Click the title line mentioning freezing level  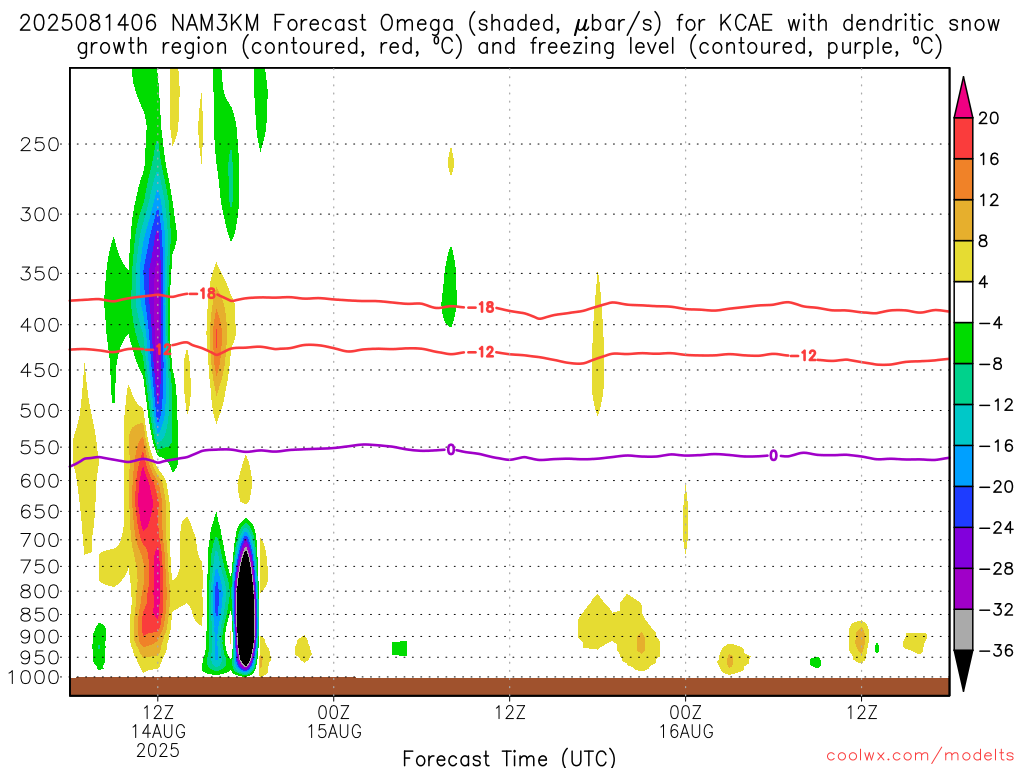click(x=509, y=47)
